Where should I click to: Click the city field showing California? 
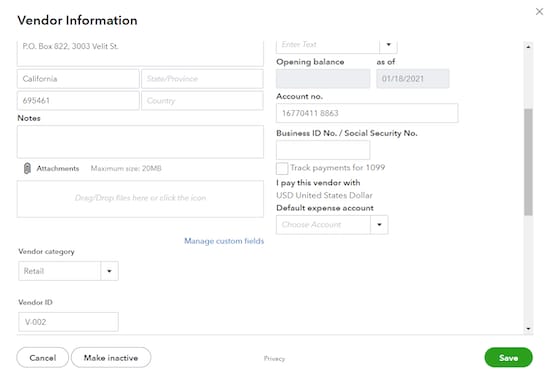point(78,79)
